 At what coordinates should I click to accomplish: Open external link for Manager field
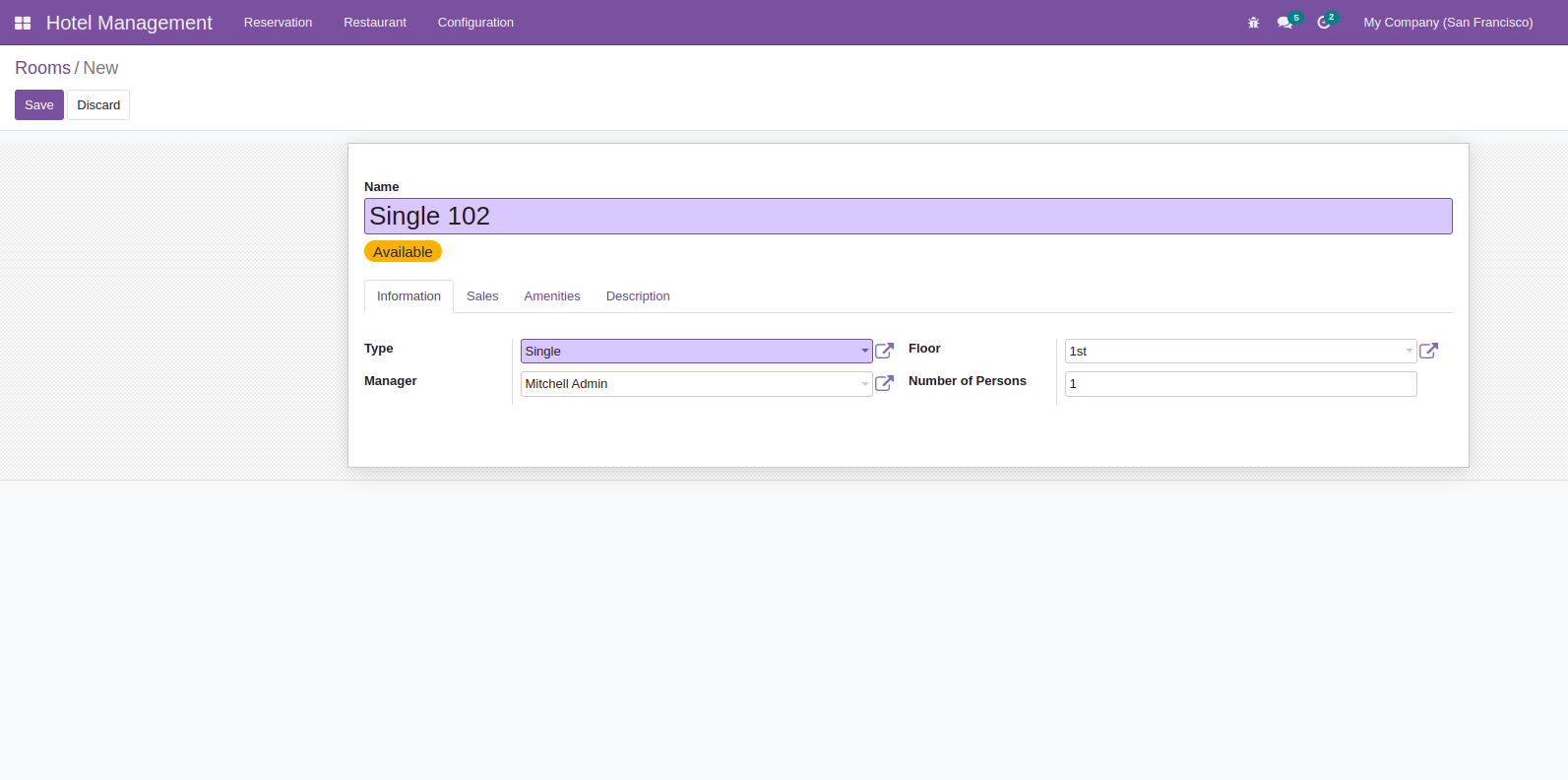click(884, 383)
